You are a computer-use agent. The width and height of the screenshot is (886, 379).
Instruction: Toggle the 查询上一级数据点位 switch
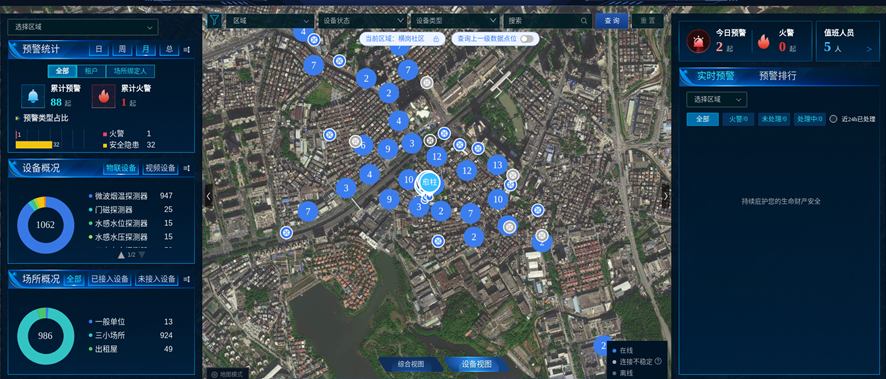(527, 38)
